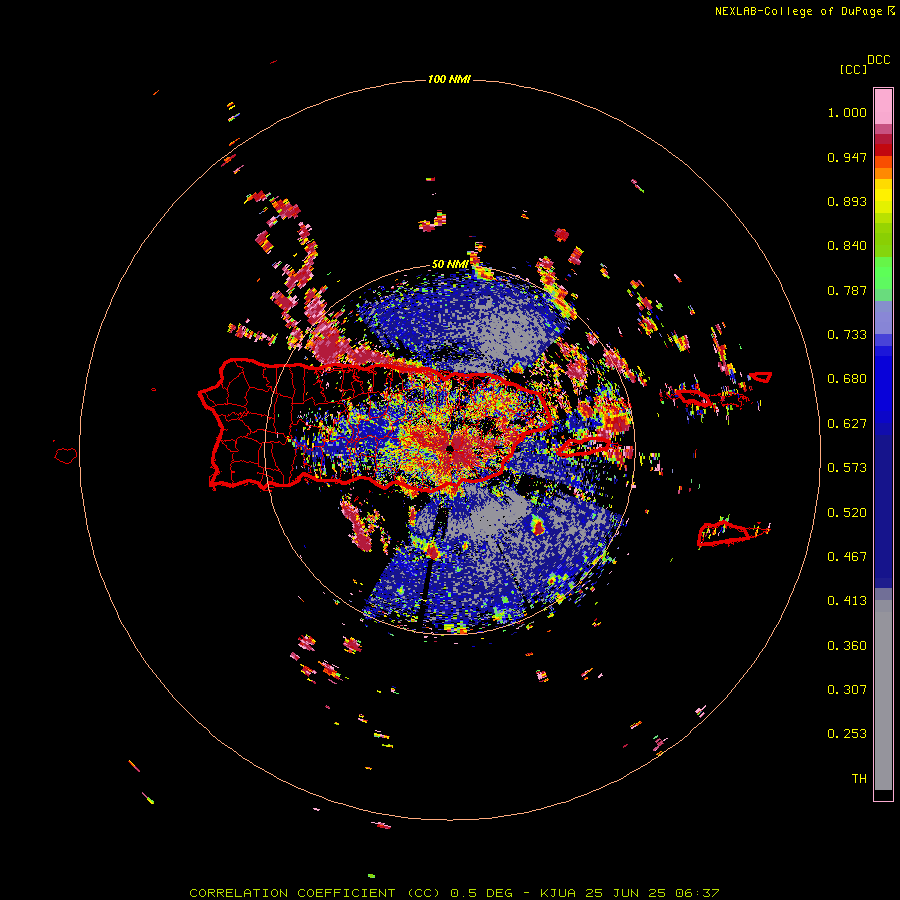The width and height of the screenshot is (900, 900).
Task: Click the 0.787 scale value
Action: click(x=847, y=290)
